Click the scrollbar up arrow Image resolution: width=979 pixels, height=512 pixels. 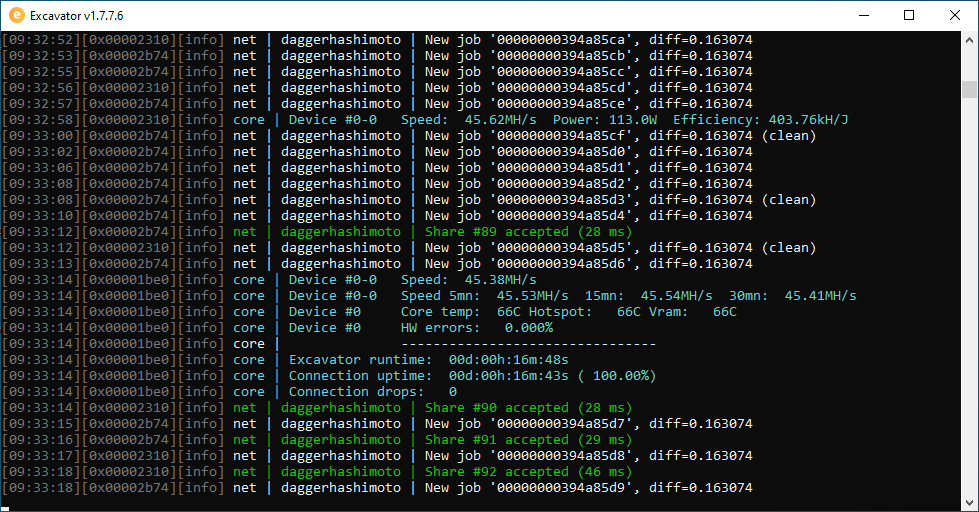point(969,40)
